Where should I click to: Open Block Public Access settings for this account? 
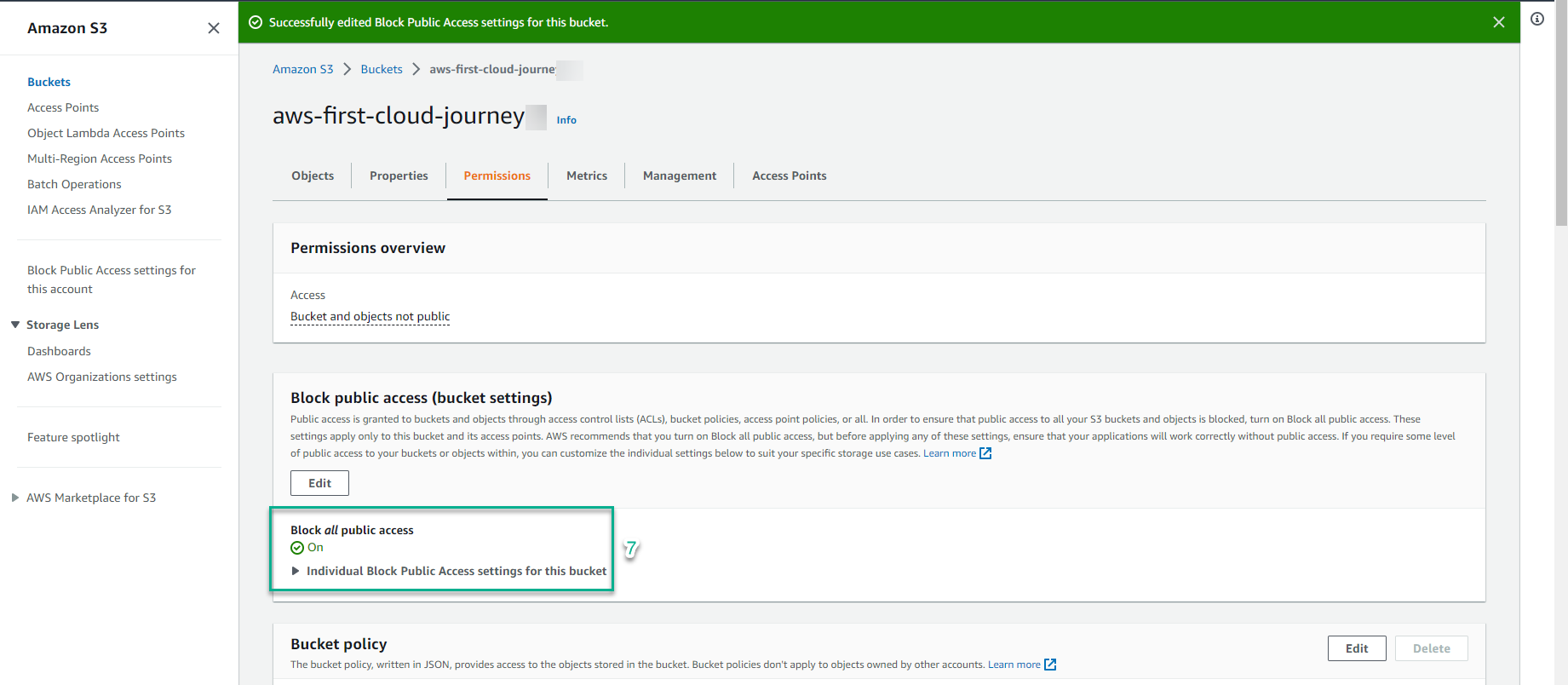(112, 279)
